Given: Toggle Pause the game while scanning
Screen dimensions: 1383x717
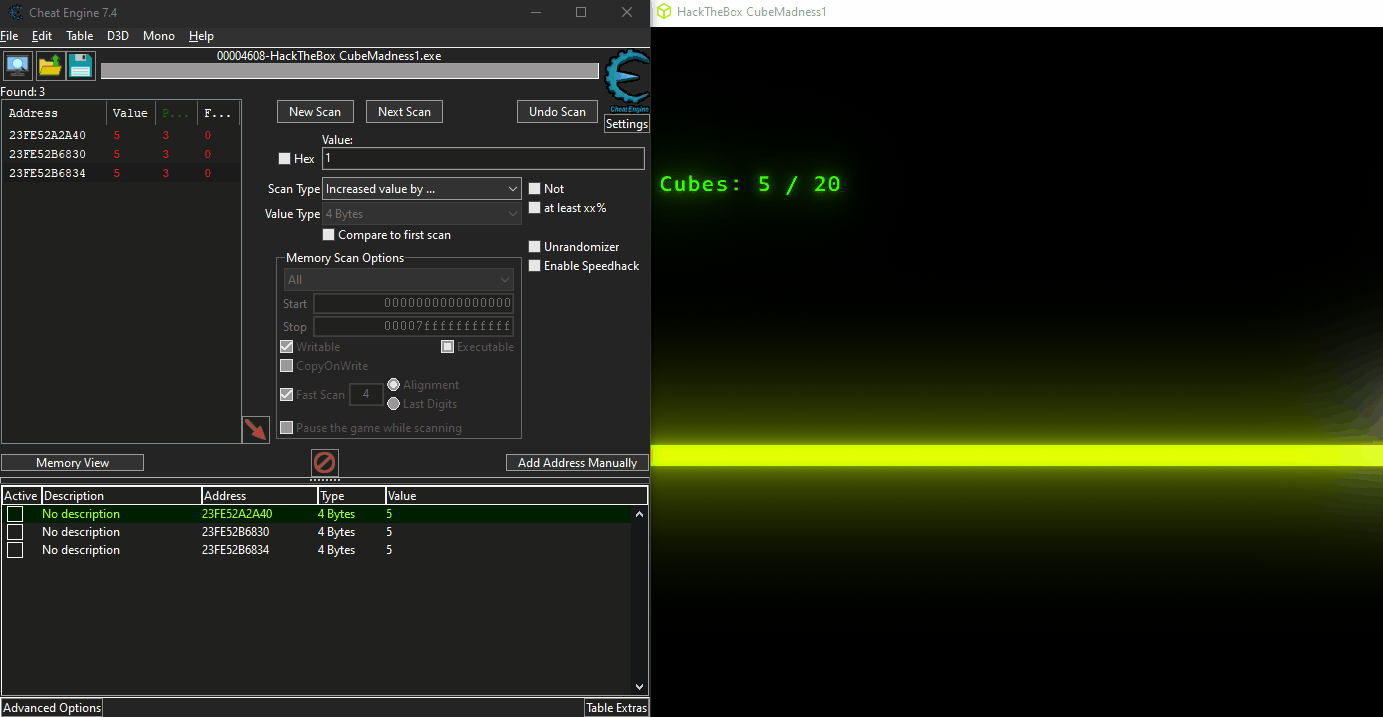Looking at the screenshot, I should (x=287, y=428).
